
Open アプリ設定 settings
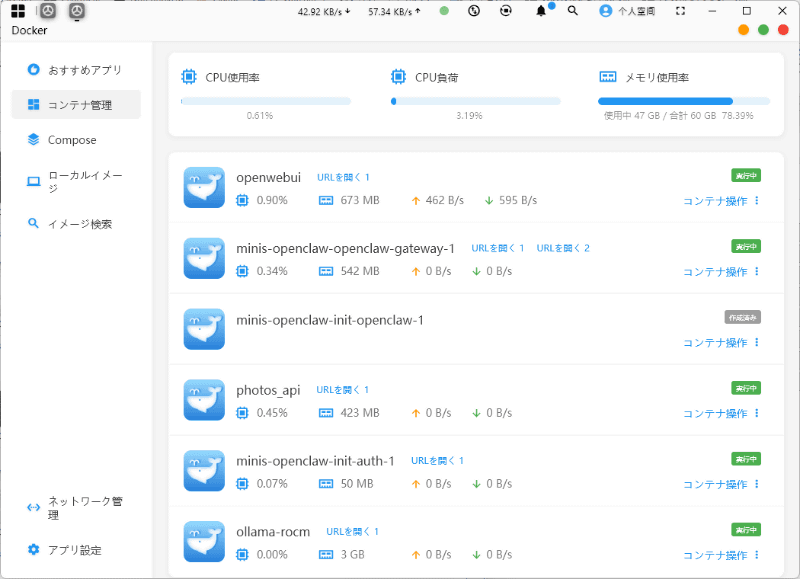pyautogui.click(x=76, y=550)
